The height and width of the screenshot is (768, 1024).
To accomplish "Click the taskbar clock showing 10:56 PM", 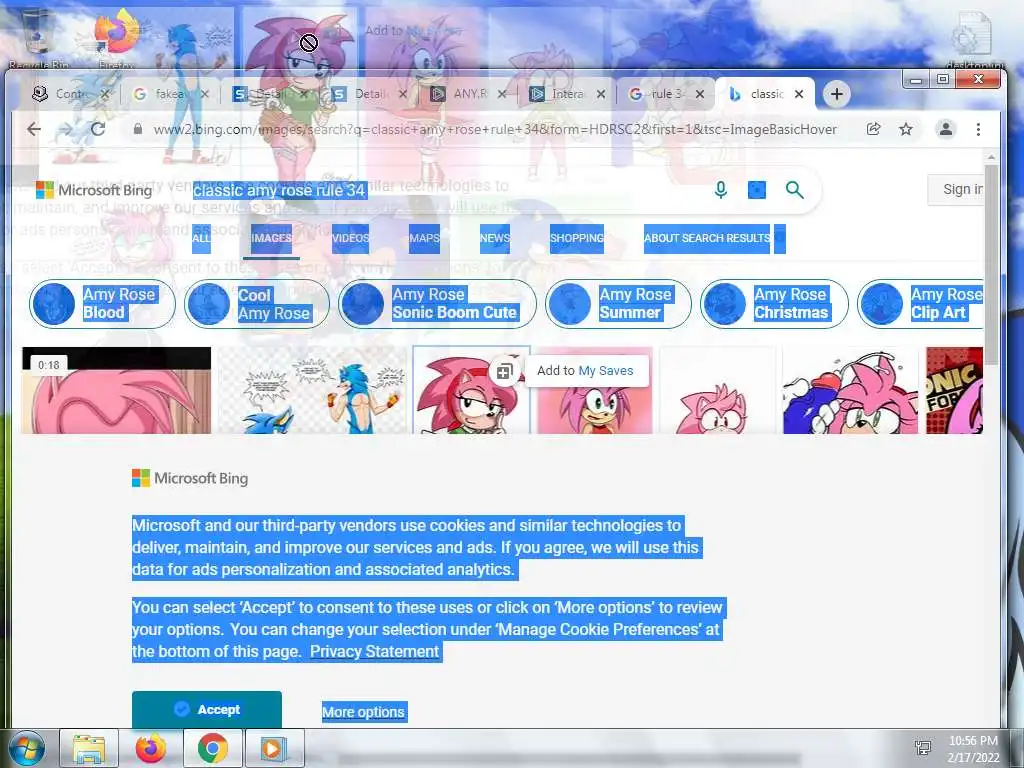I will point(973,748).
